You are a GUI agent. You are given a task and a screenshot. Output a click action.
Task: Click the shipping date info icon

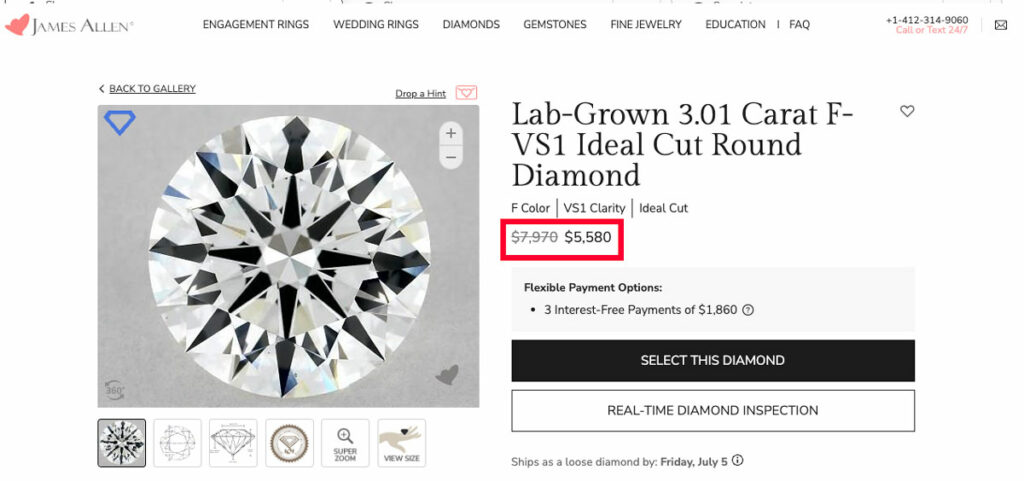tap(737, 461)
